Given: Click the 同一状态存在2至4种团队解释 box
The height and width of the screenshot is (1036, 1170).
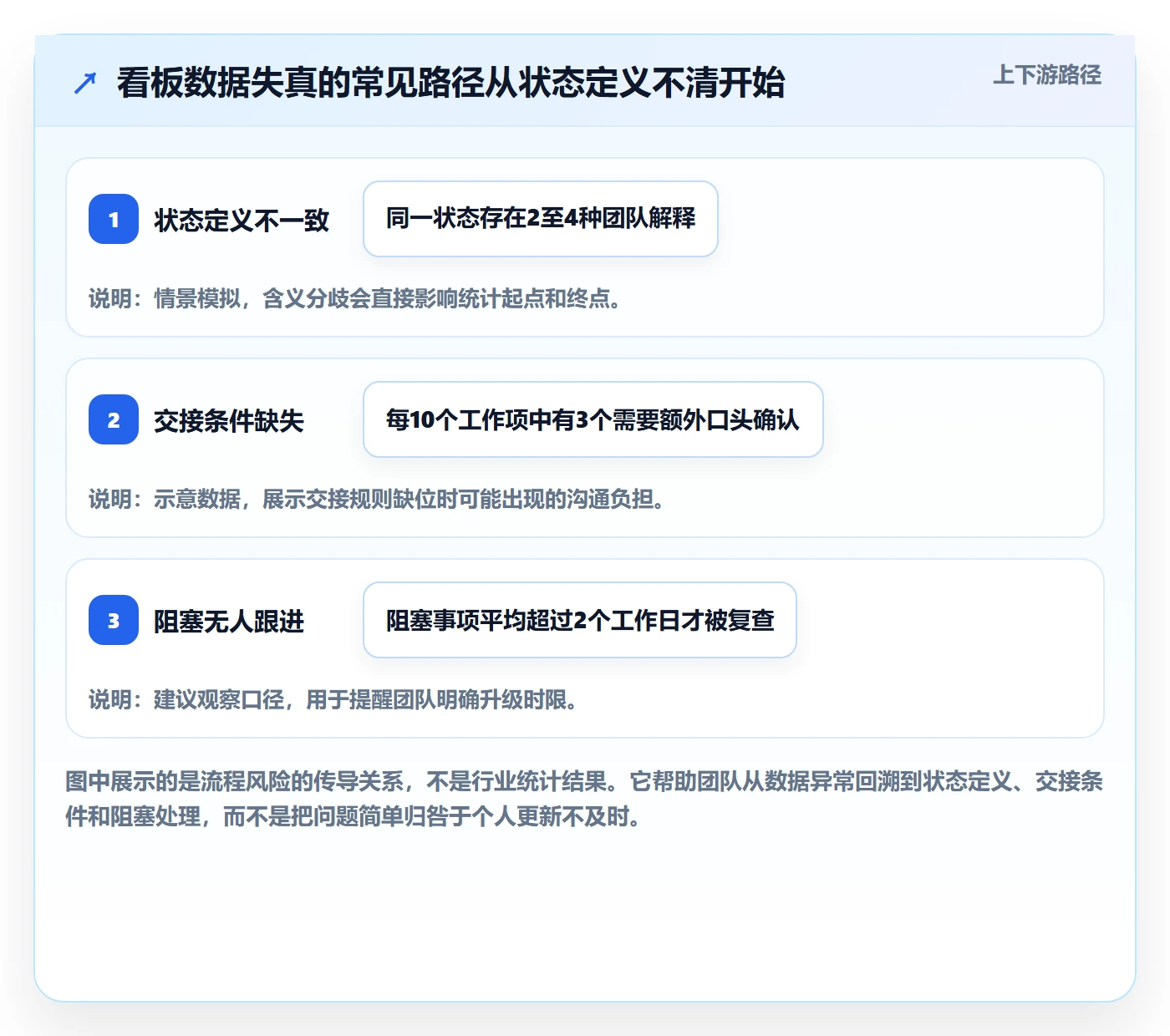Looking at the screenshot, I should 541,219.
